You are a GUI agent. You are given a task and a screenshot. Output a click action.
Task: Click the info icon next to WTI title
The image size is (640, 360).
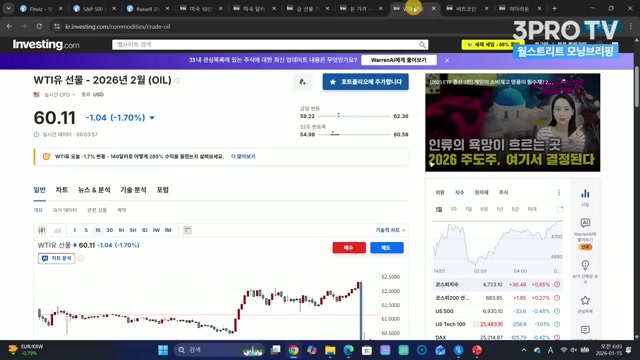pos(177,80)
